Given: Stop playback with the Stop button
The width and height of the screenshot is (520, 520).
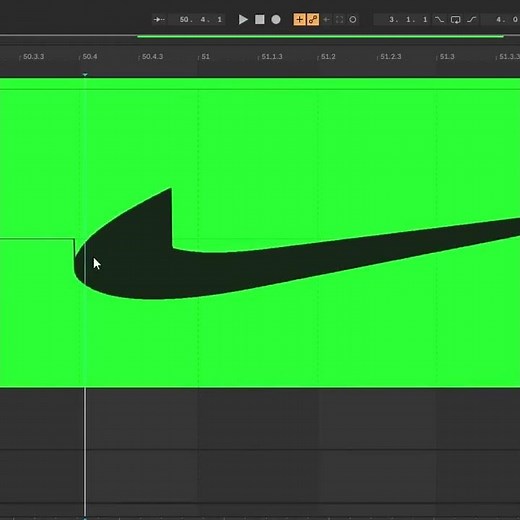Looking at the screenshot, I should pyautogui.click(x=260, y=20).
